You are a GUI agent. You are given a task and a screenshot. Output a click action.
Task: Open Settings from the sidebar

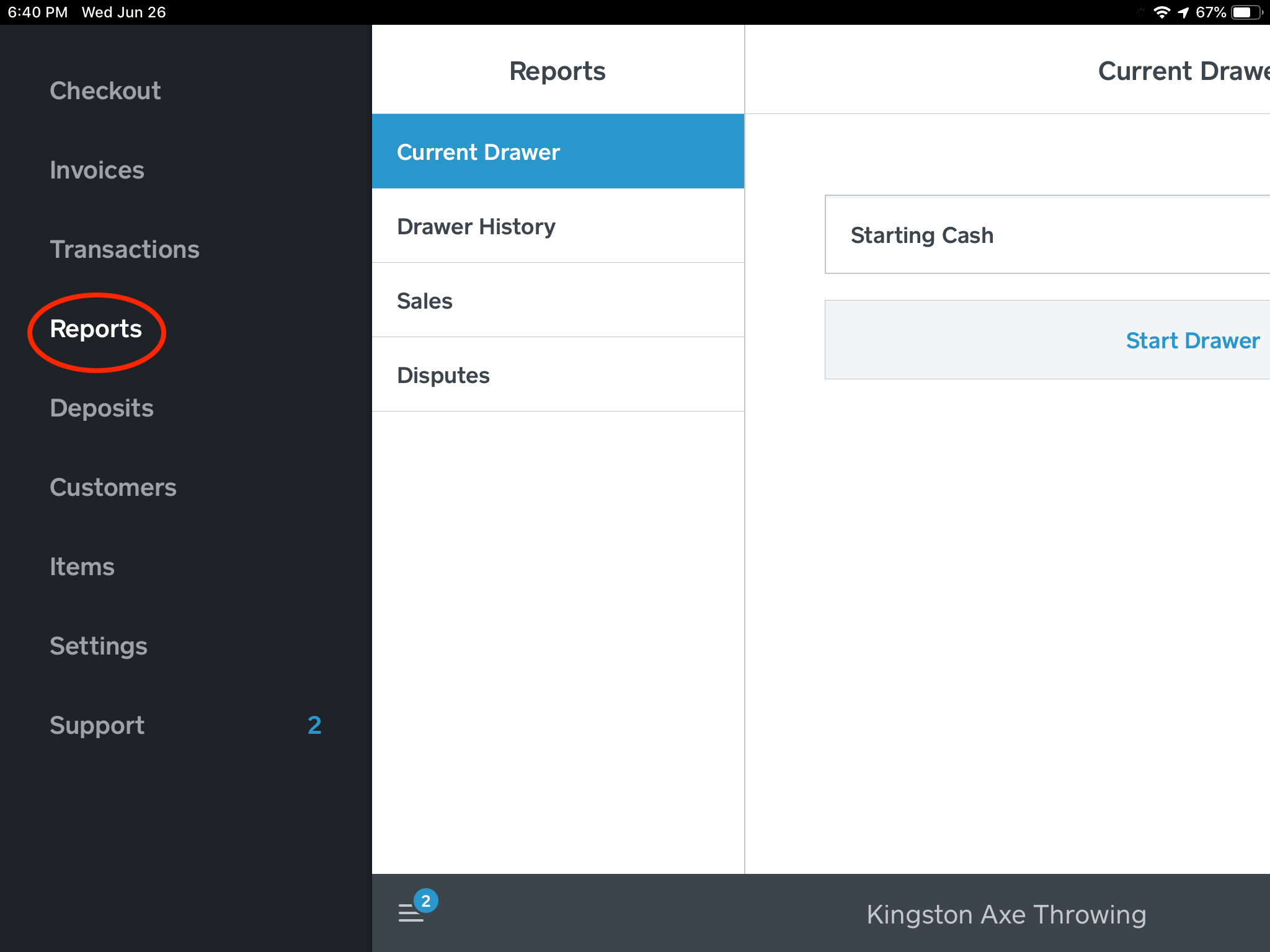point(99,646)
